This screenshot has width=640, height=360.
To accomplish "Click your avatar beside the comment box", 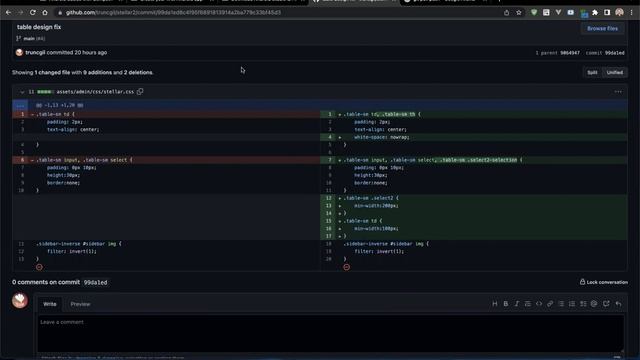I will [x=20, y=300].
